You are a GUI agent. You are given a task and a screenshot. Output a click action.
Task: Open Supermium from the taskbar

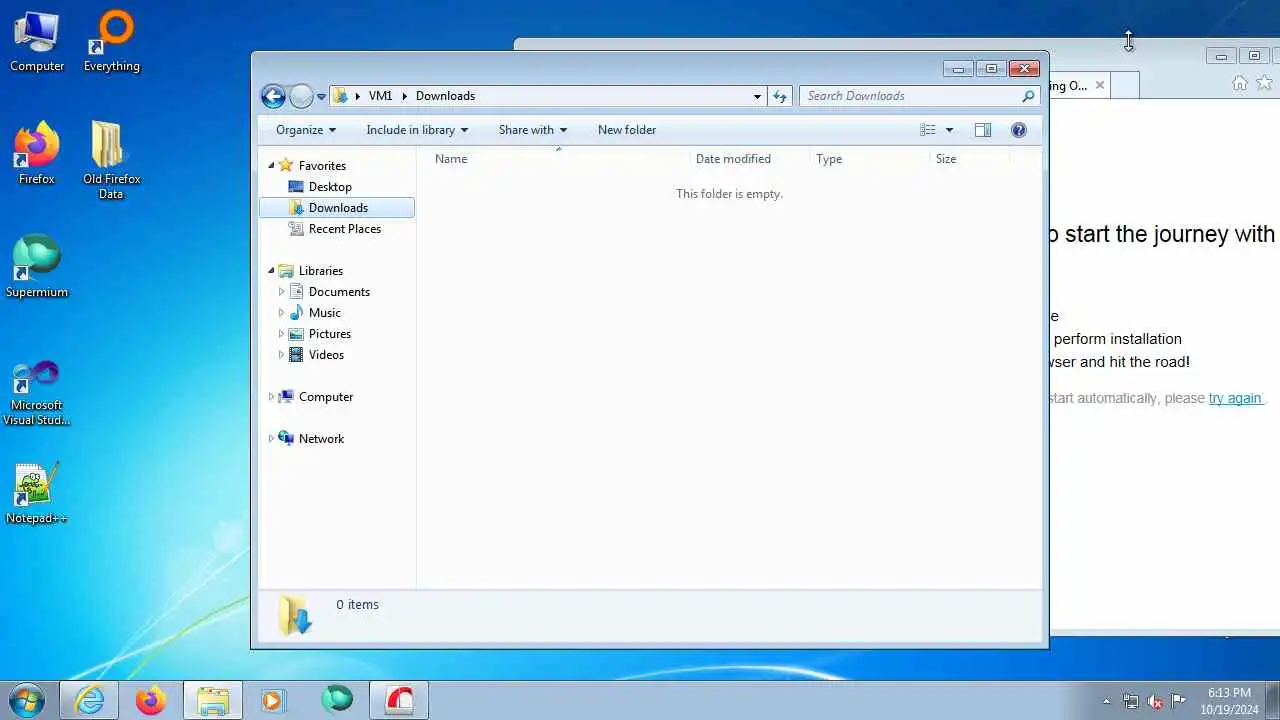337,700
